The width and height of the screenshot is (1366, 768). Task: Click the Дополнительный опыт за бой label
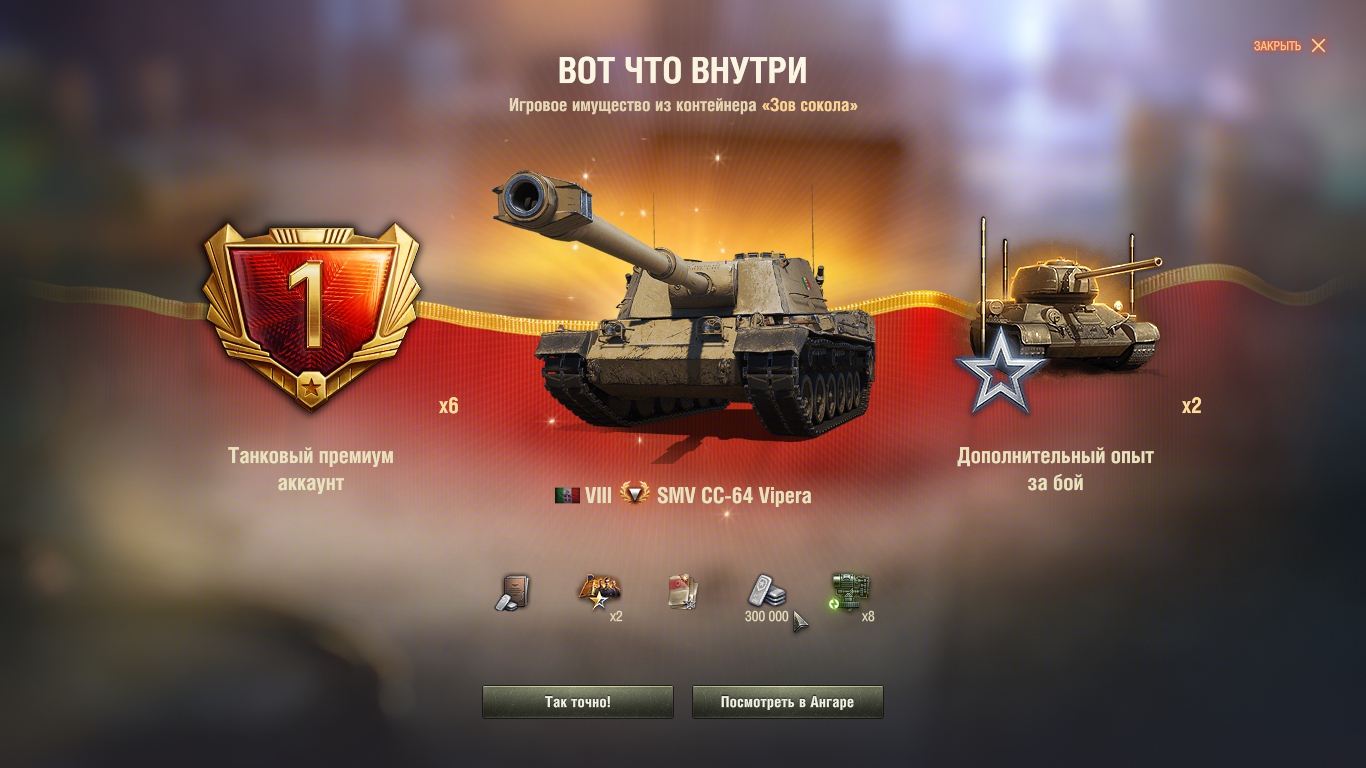pyautogui.click(x=1055, y=469)
